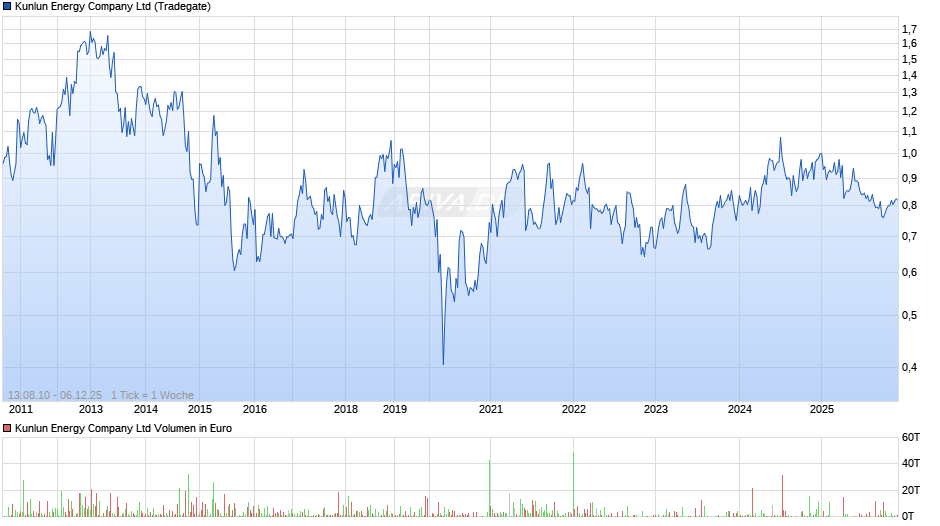Click the 40T volume axis label
940x526 pixels.
pyautogui.click(x=911, y=463)
